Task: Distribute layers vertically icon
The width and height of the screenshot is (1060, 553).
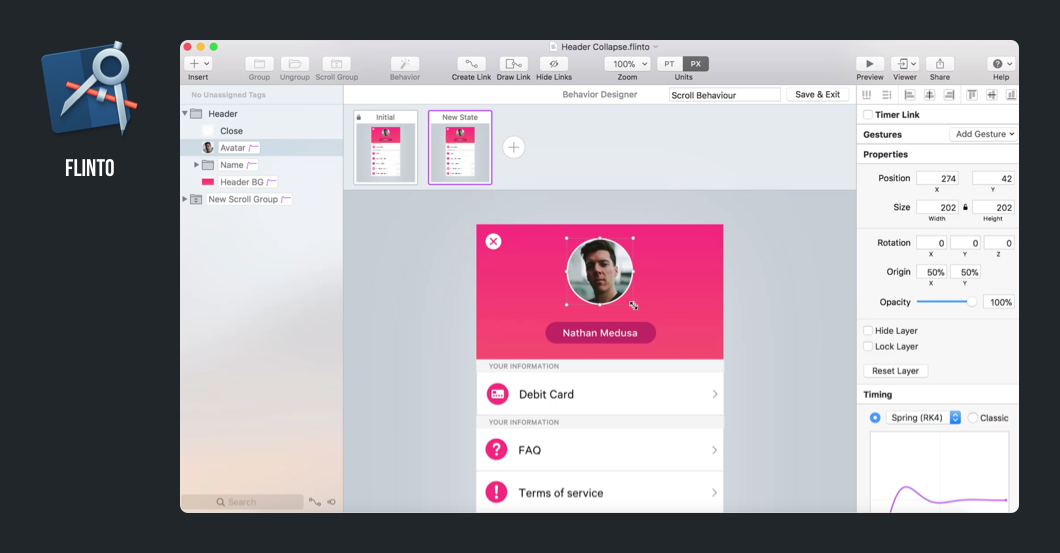Action: [887, 95]
